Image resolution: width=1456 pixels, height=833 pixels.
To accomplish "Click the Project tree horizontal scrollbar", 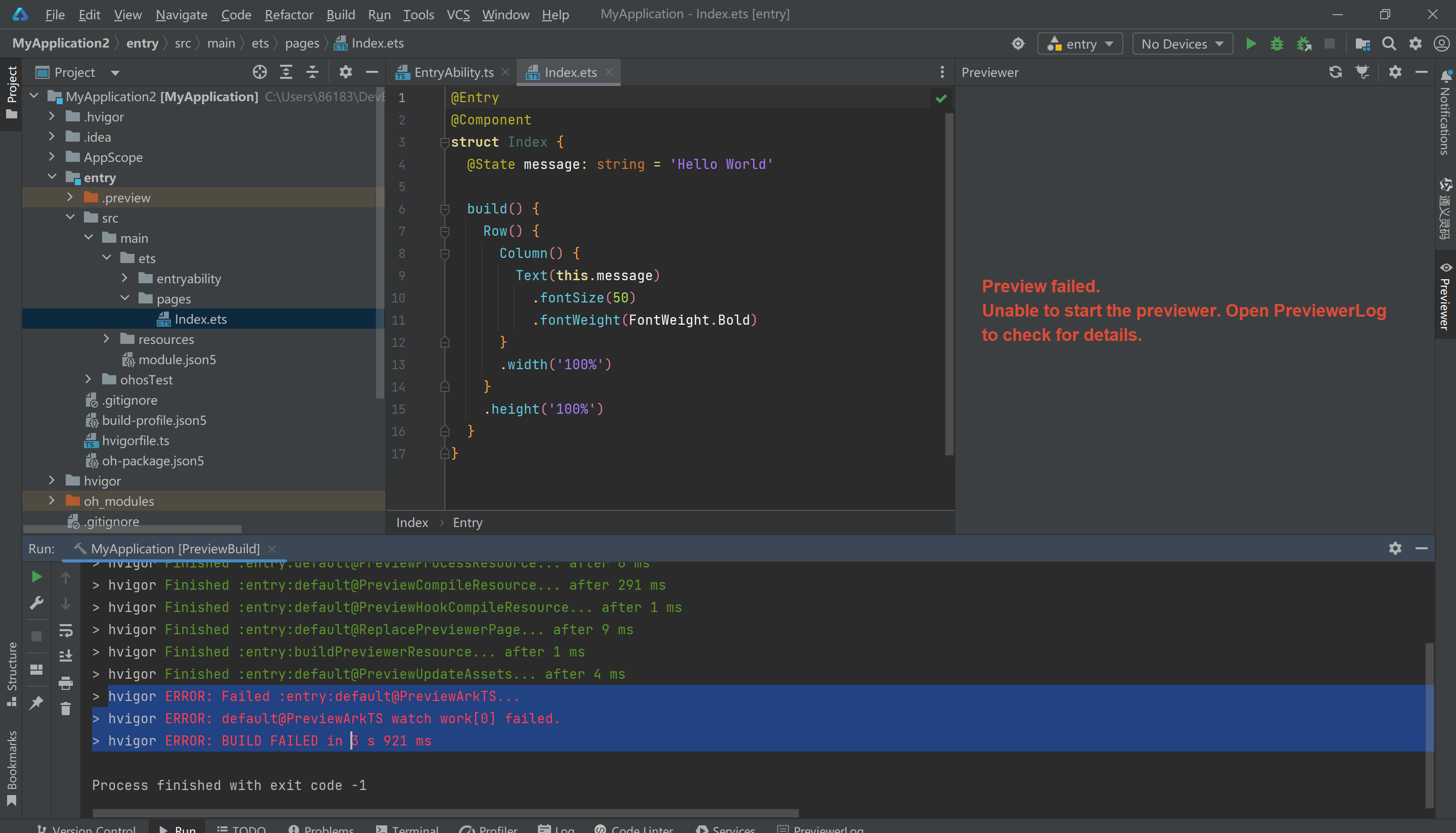I will pos(132,529).
